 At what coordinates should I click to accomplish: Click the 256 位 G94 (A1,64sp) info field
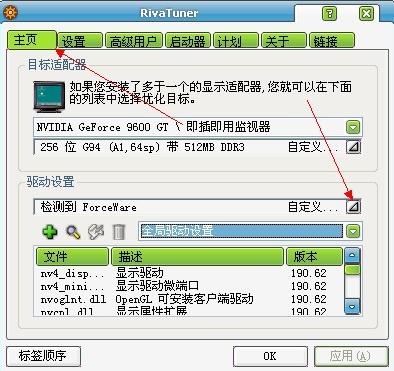(x=189, y=147)
